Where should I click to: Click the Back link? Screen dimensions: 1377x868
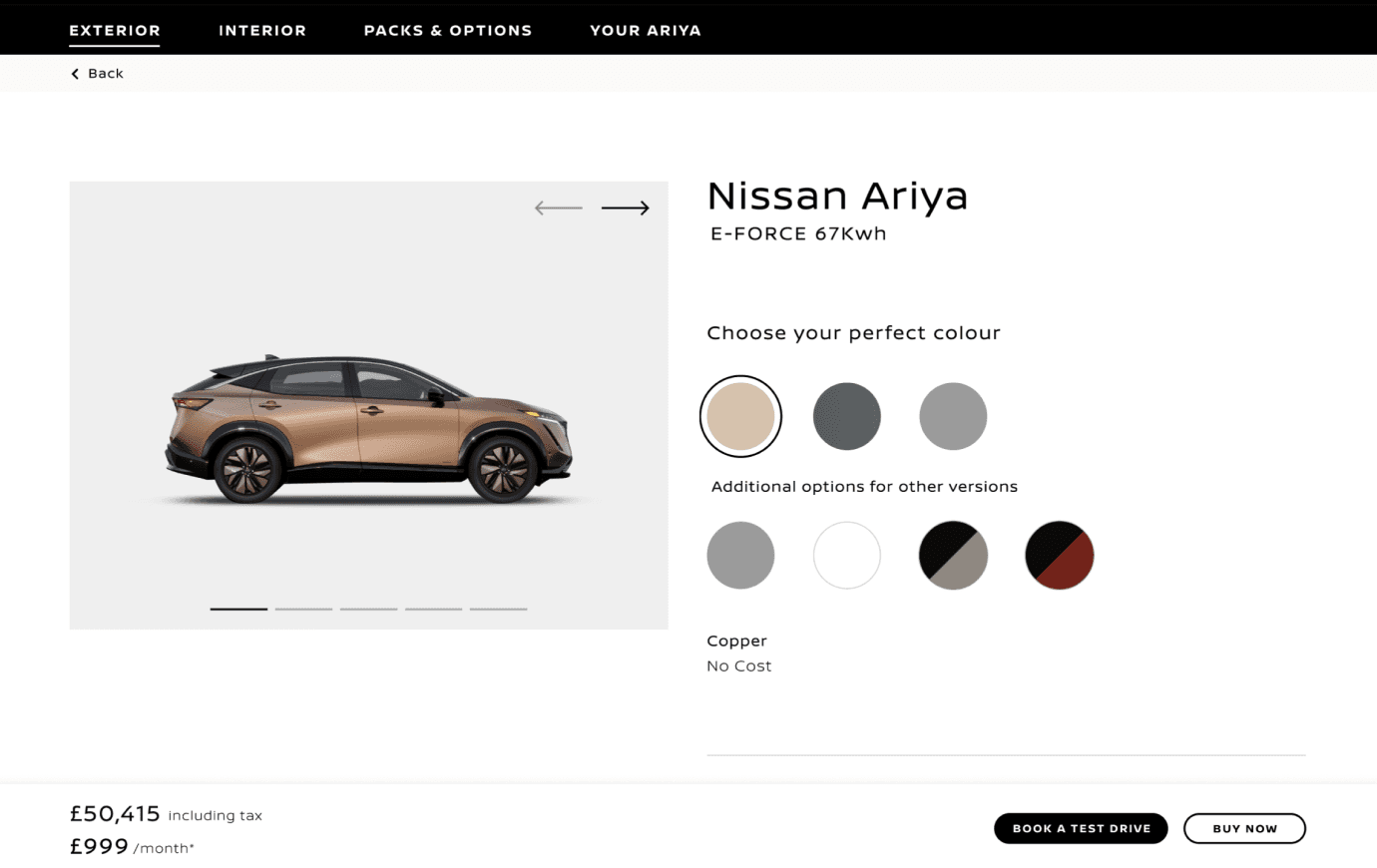(x=97, y=74)
